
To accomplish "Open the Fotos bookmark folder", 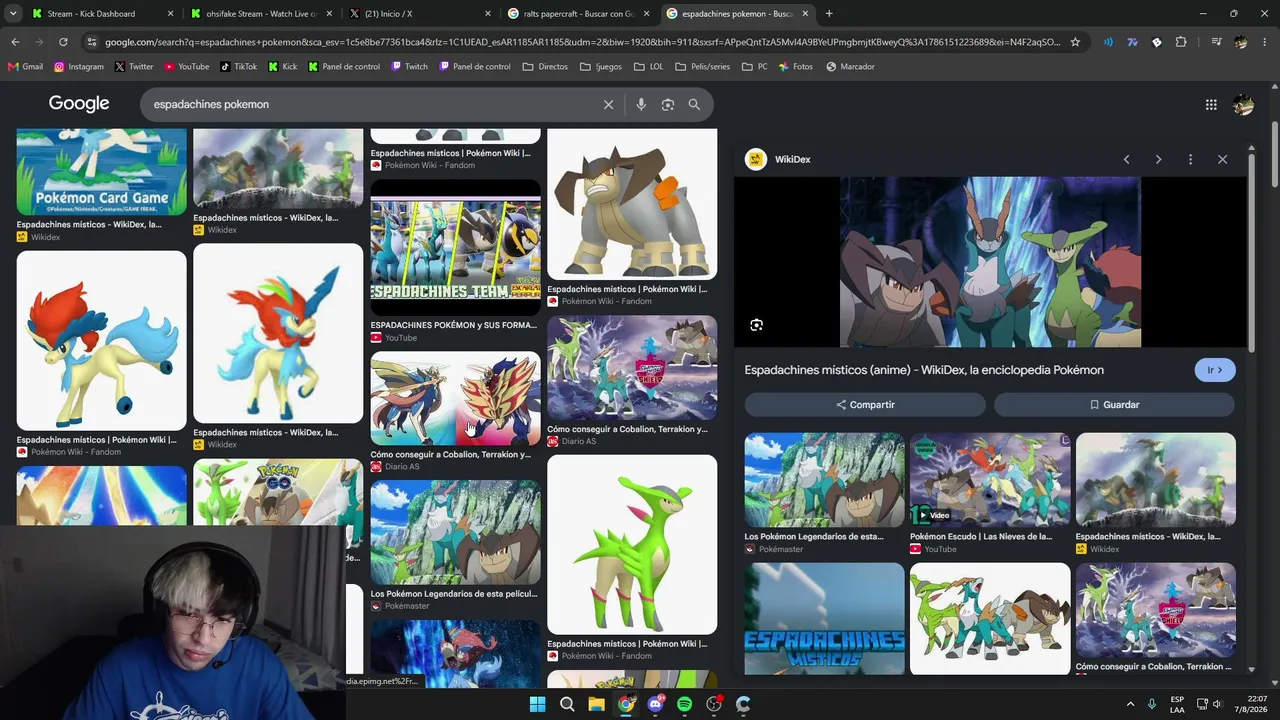I will click(x=795, y=67).
